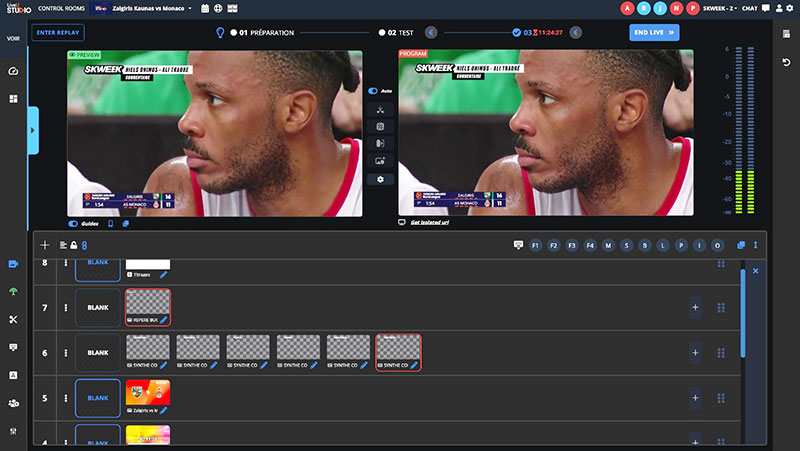The image size is (800, 451).
Task: Click the ENTER REPLAY button
Action: tap(58, 32)
